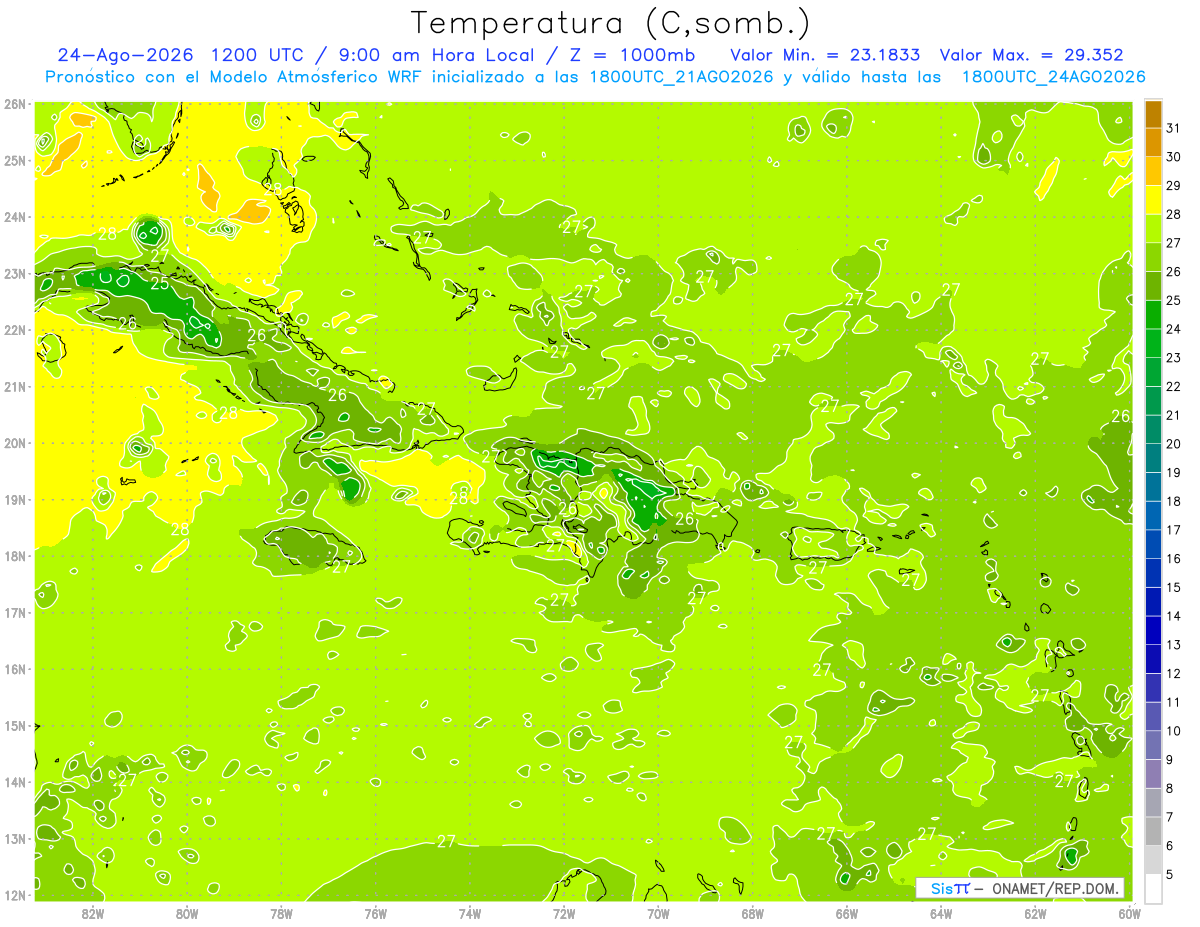The width and height of the screenshot is (1200, 927).
Task: Select orange legend swatch between 30 and 31
Action: coord(1153,142)
